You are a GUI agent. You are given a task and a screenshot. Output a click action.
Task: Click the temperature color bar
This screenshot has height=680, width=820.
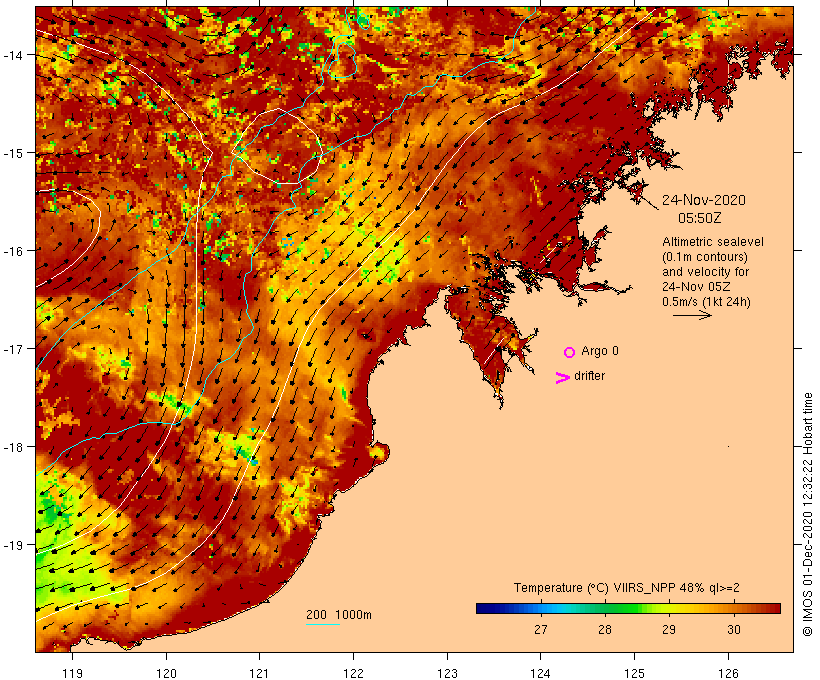click(628, 608)
